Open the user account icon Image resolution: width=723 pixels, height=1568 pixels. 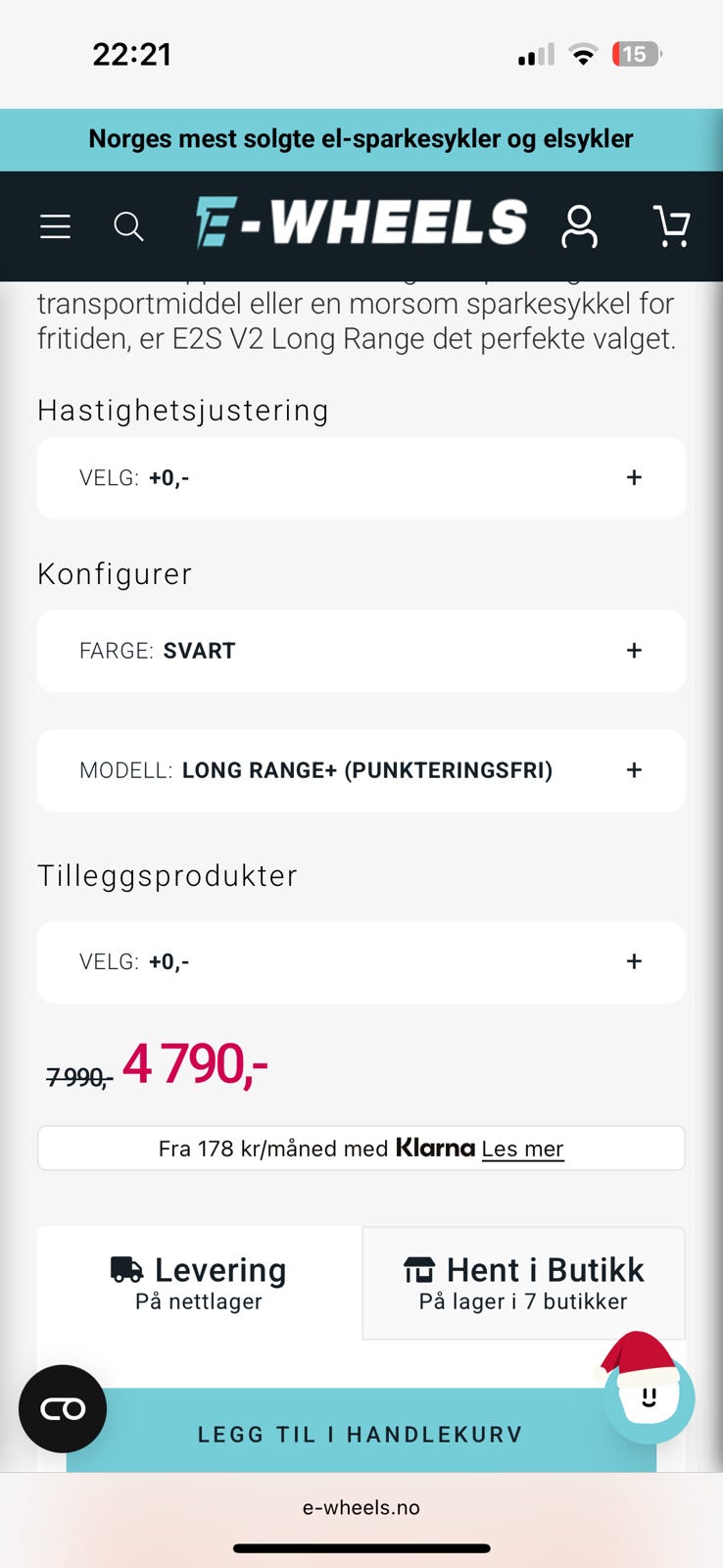(579, 226)
